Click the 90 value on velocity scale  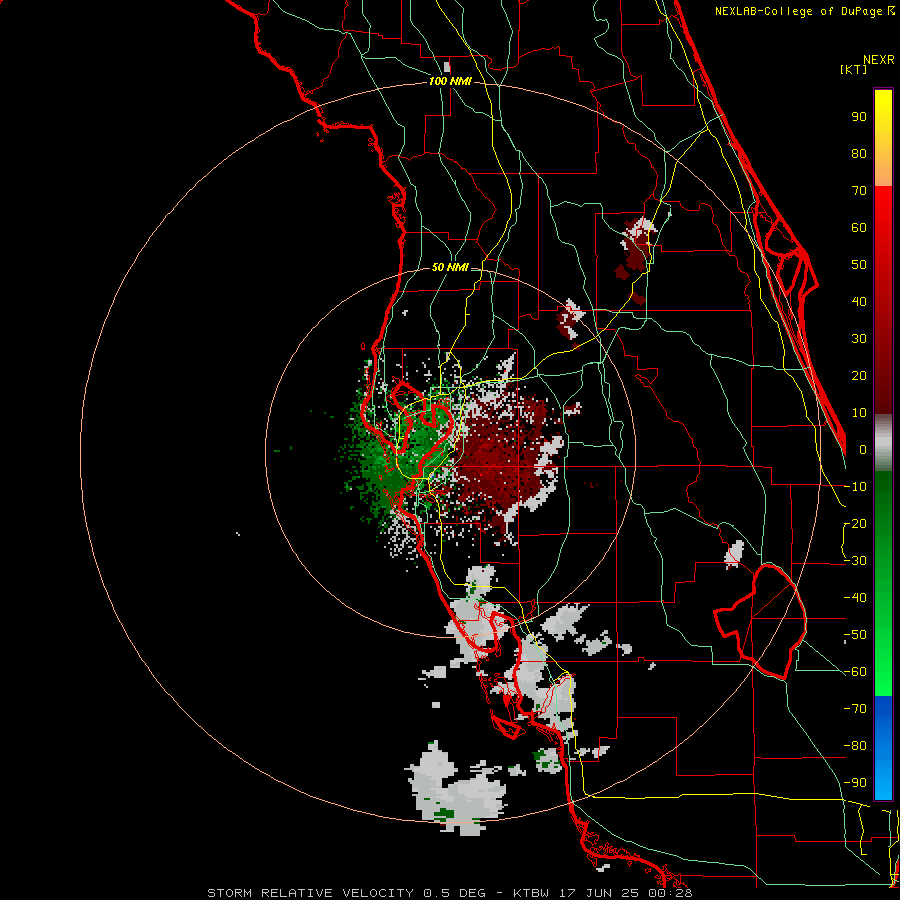[x=859, y=117]
